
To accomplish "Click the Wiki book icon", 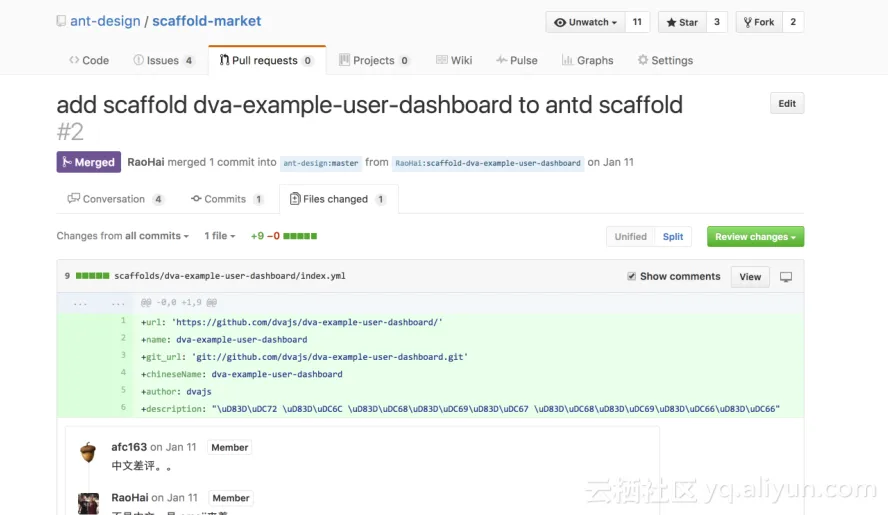I will click(442, 59).
